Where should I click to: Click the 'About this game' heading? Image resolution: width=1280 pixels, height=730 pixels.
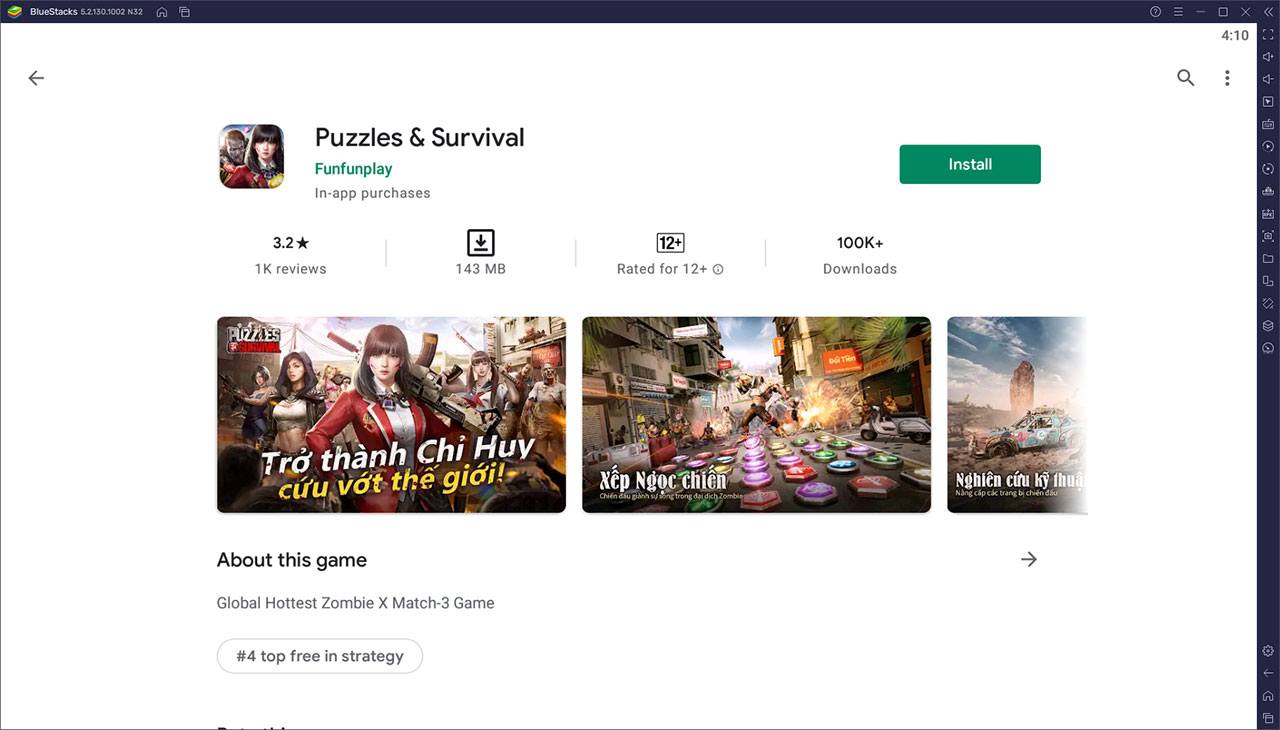pos(292,560)
